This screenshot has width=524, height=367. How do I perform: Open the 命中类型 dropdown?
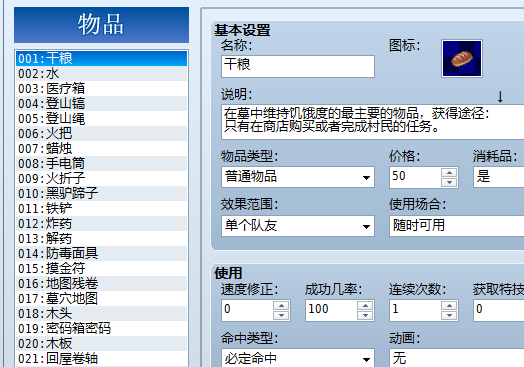click(x=298, y=358)
